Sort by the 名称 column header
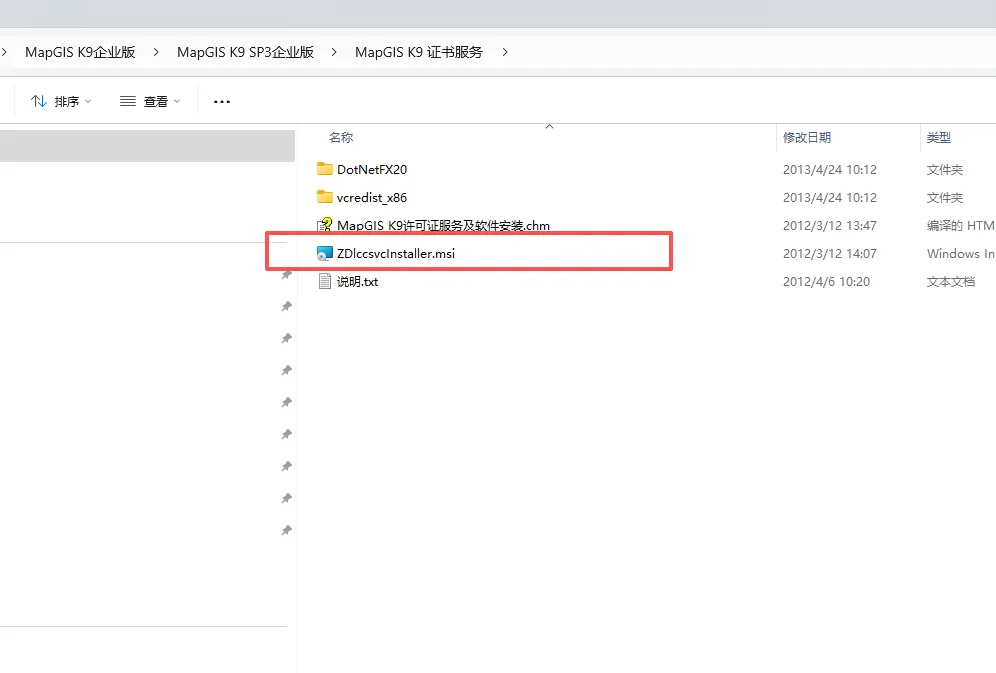Image resolution: width=996 pixels, height=673 pixels. [341, 138]
